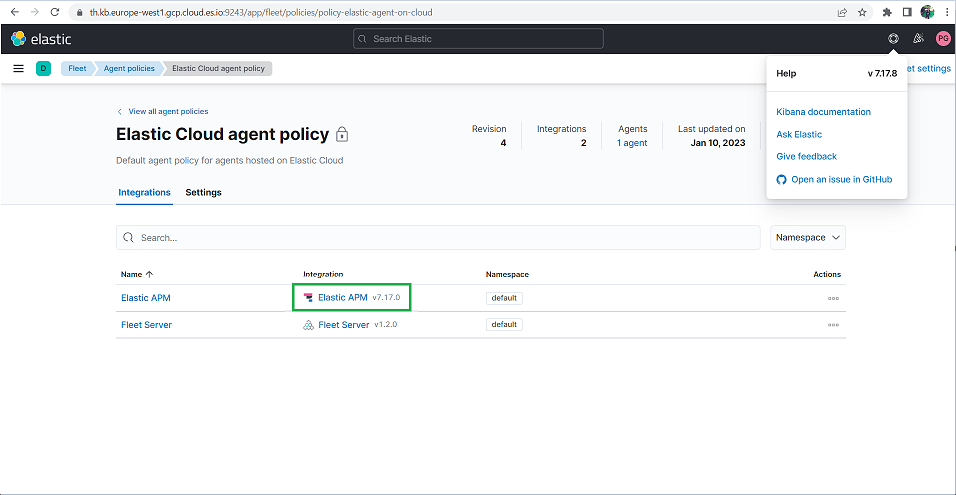Switch to the Settings tab
Image resolution: width=956 pixels, height=495 pixels.
point(203,193)
